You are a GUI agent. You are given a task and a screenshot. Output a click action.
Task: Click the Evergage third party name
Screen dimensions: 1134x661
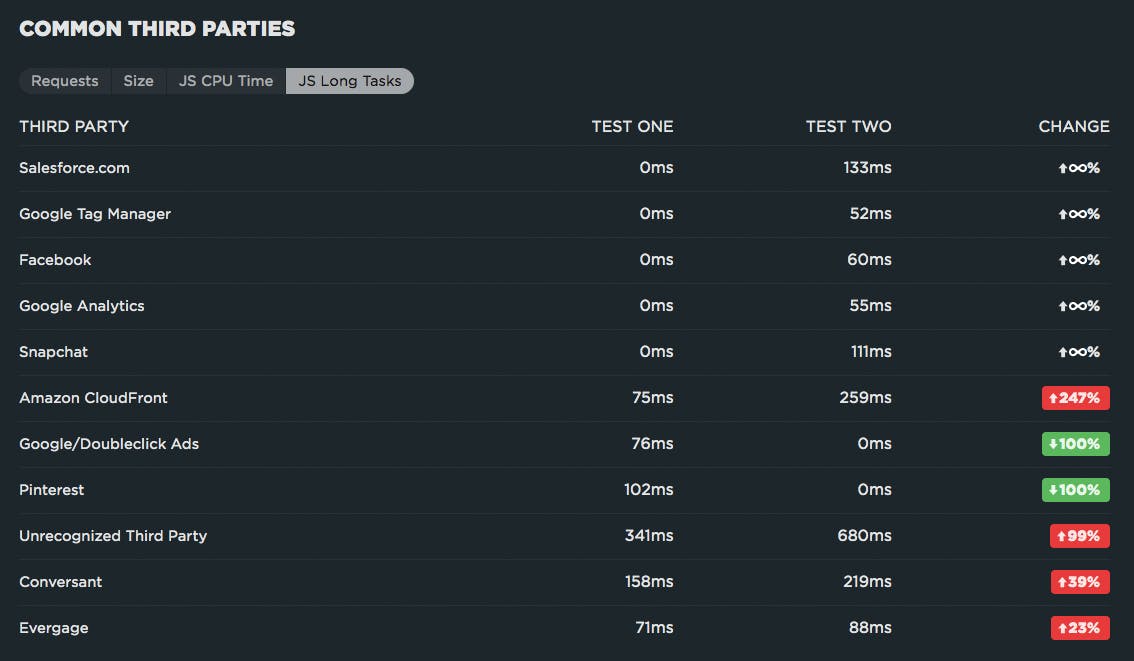click(x=54, y=627)
